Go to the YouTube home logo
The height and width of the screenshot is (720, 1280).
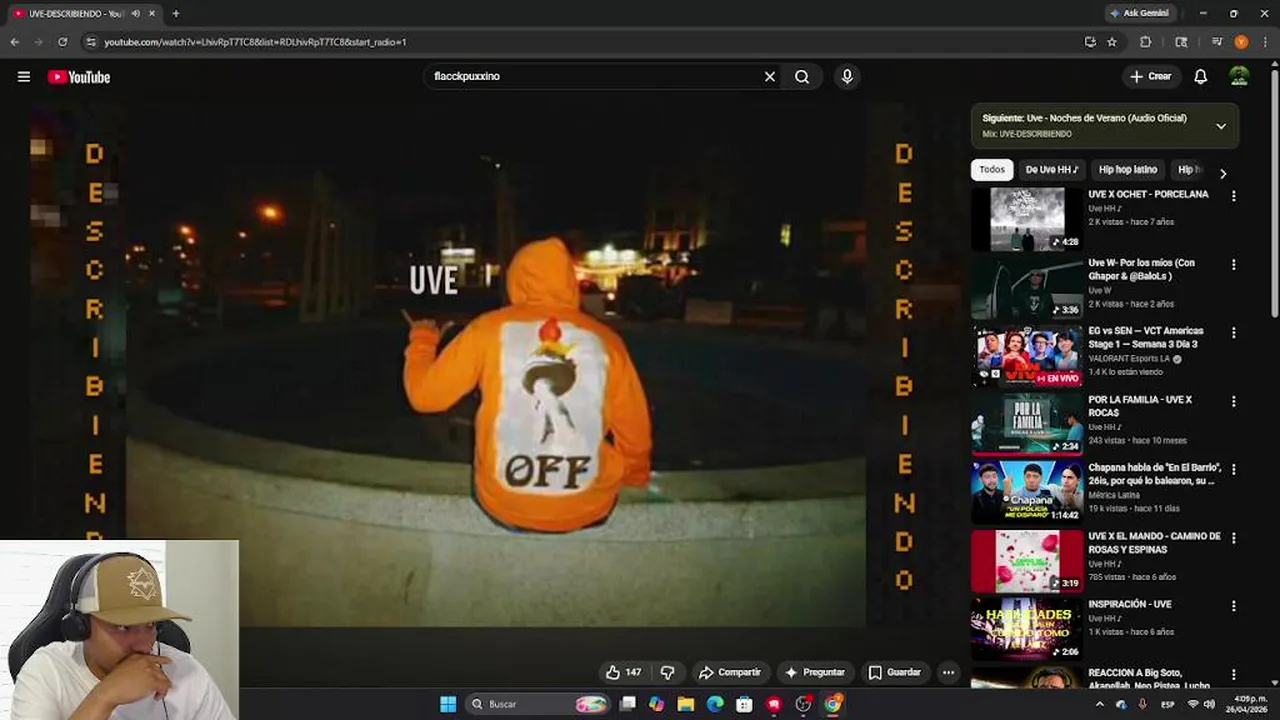click(79, 77)
